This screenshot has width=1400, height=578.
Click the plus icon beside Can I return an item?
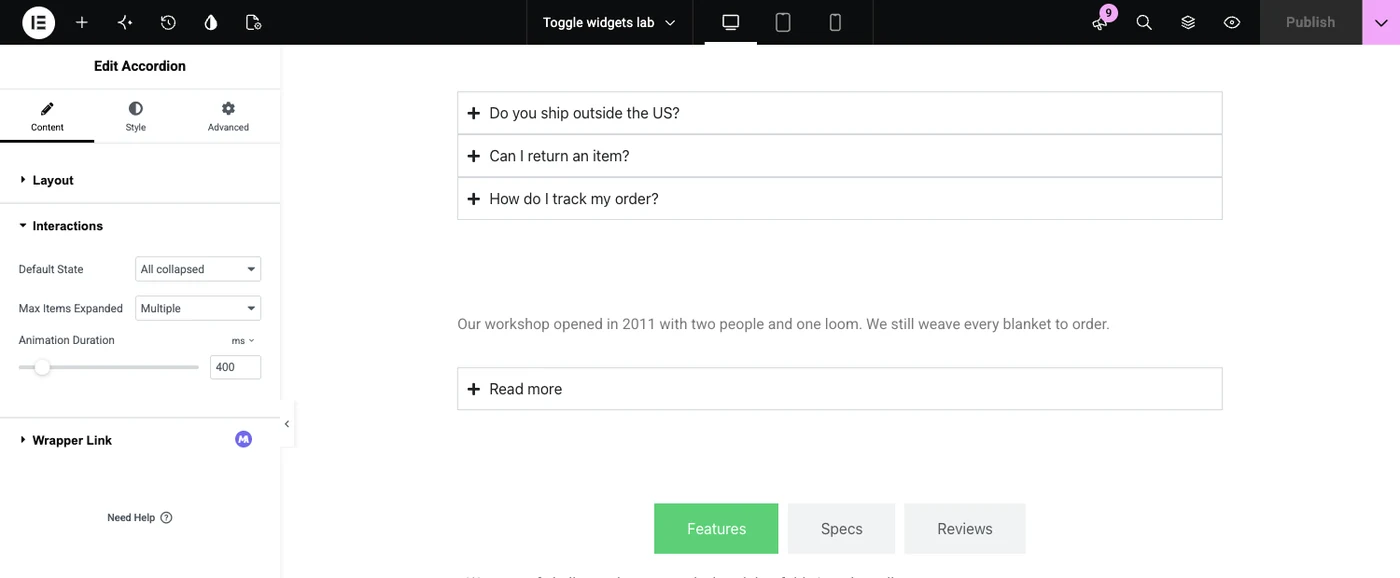[474, 156]
